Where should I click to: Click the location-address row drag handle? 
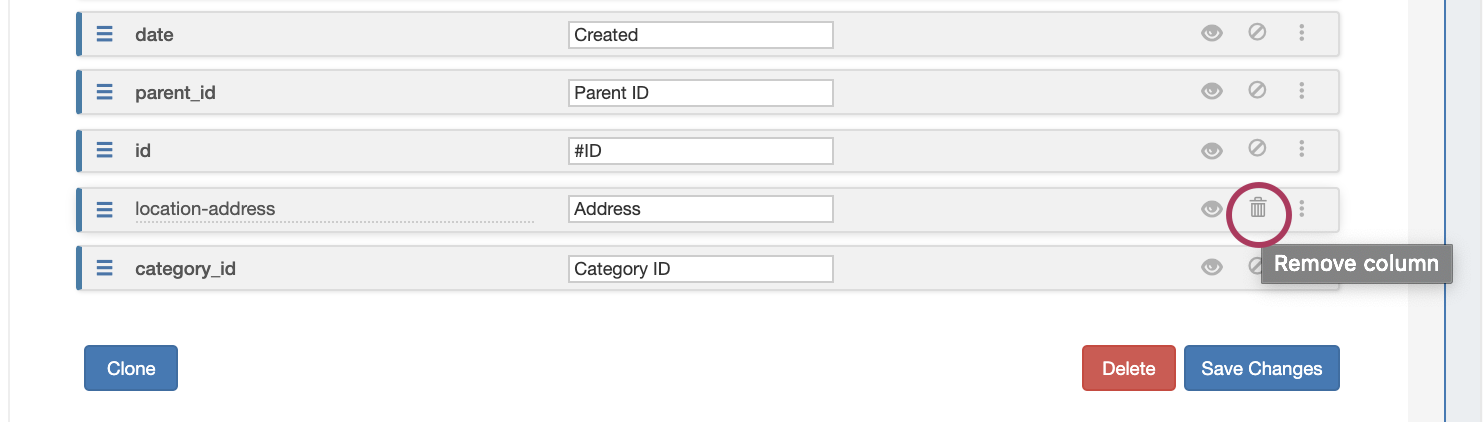point(105,209)
